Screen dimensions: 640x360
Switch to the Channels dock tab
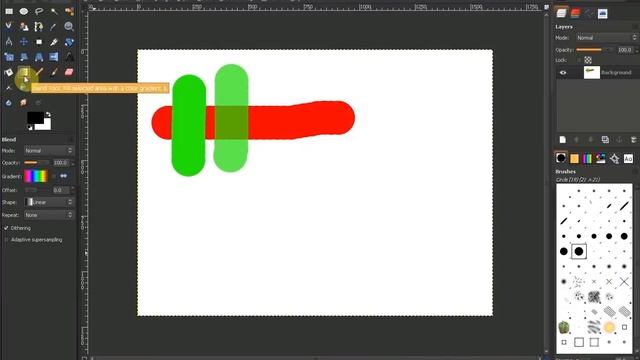(x=576, y=13)
